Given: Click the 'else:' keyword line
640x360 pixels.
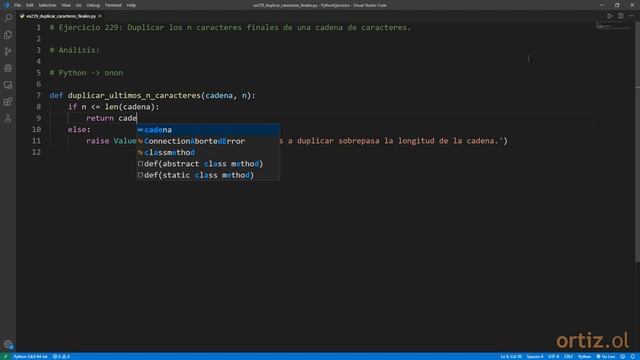Looking at the screenshot, I should tap(79, 130).
